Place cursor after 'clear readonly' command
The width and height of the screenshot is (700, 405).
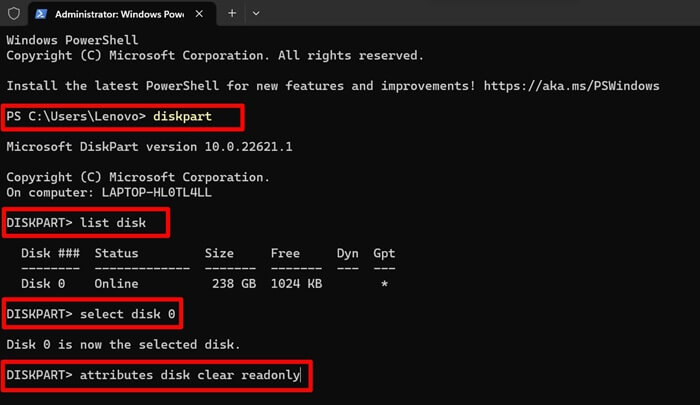click(x=301, y=374)
